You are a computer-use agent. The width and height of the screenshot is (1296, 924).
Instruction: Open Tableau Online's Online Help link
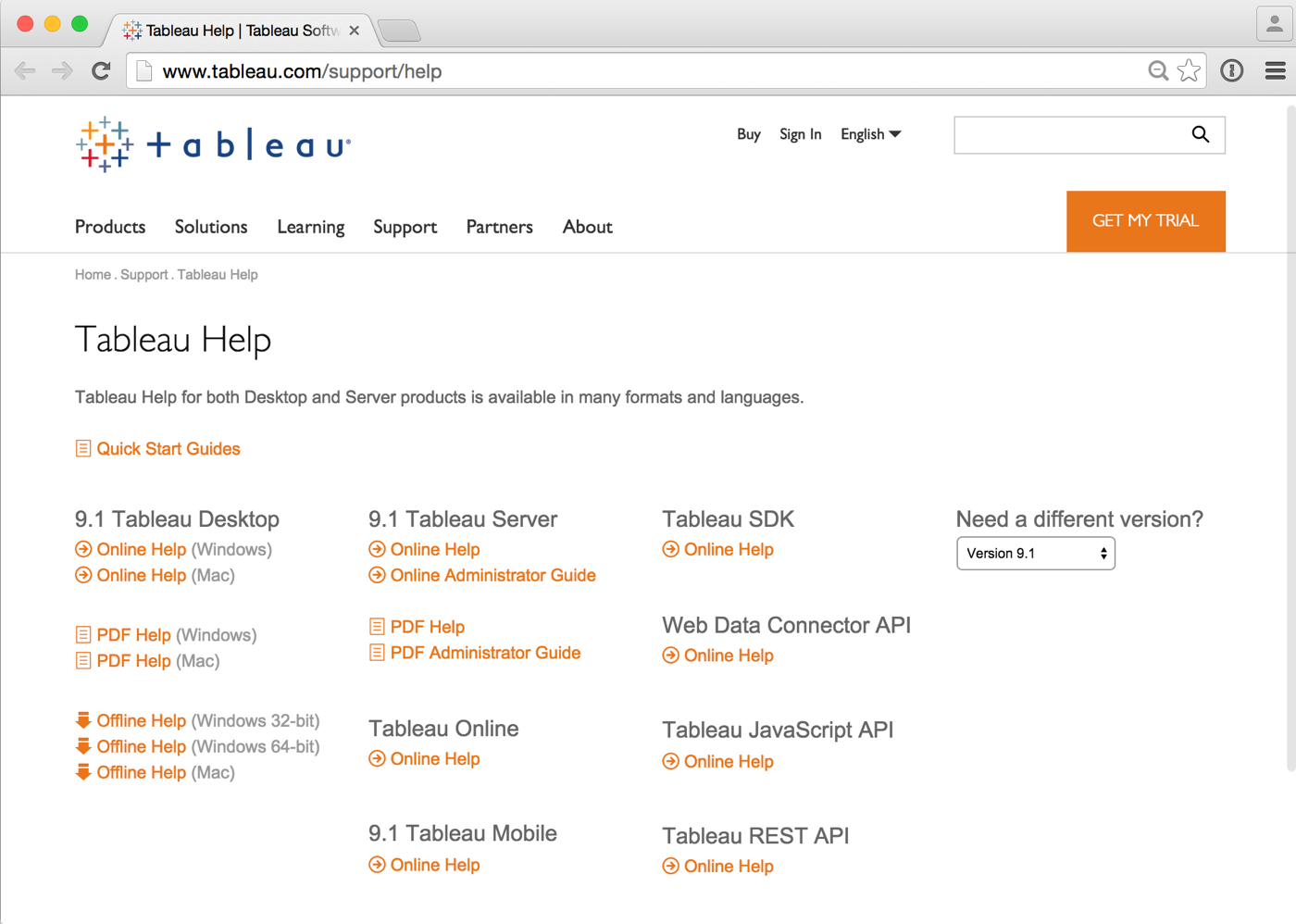pos(435,759)
